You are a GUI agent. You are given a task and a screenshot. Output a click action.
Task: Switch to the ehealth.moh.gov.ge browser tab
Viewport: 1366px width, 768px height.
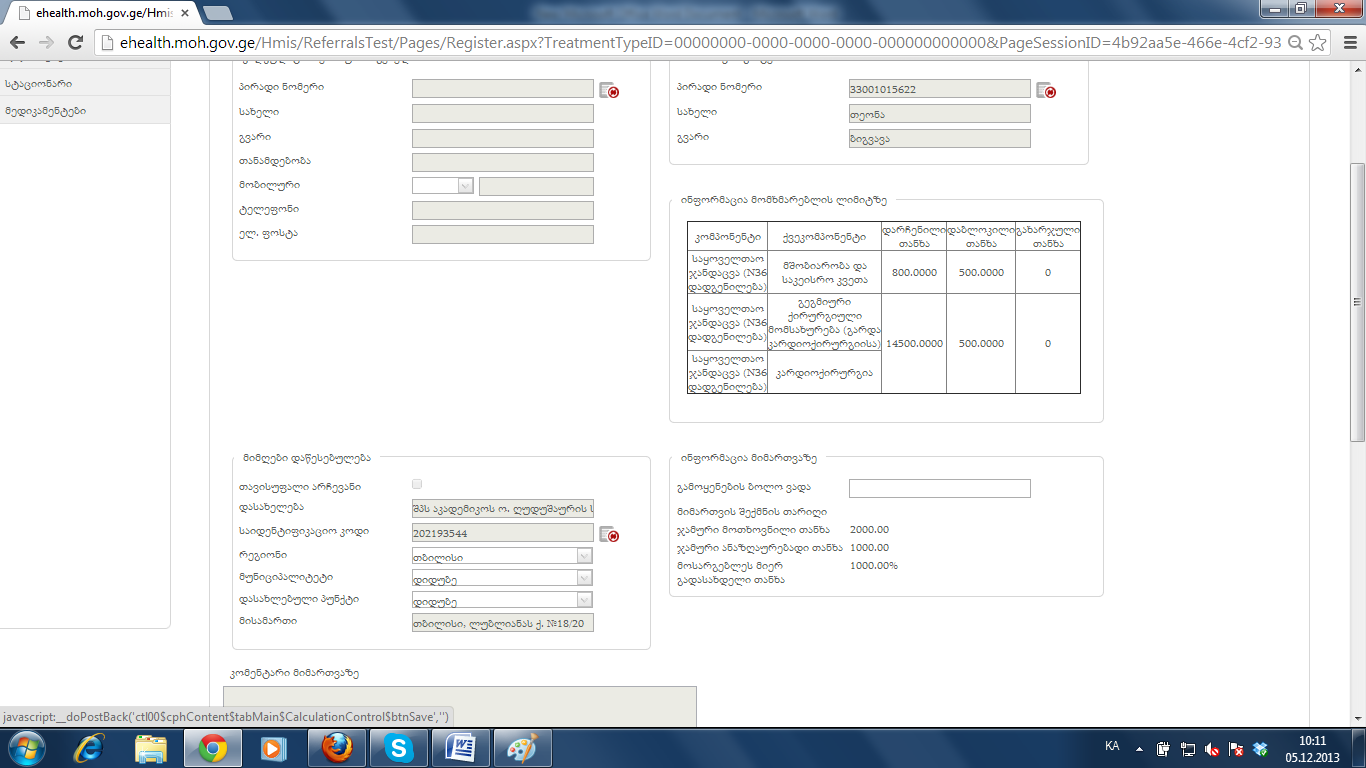(100, 13)
